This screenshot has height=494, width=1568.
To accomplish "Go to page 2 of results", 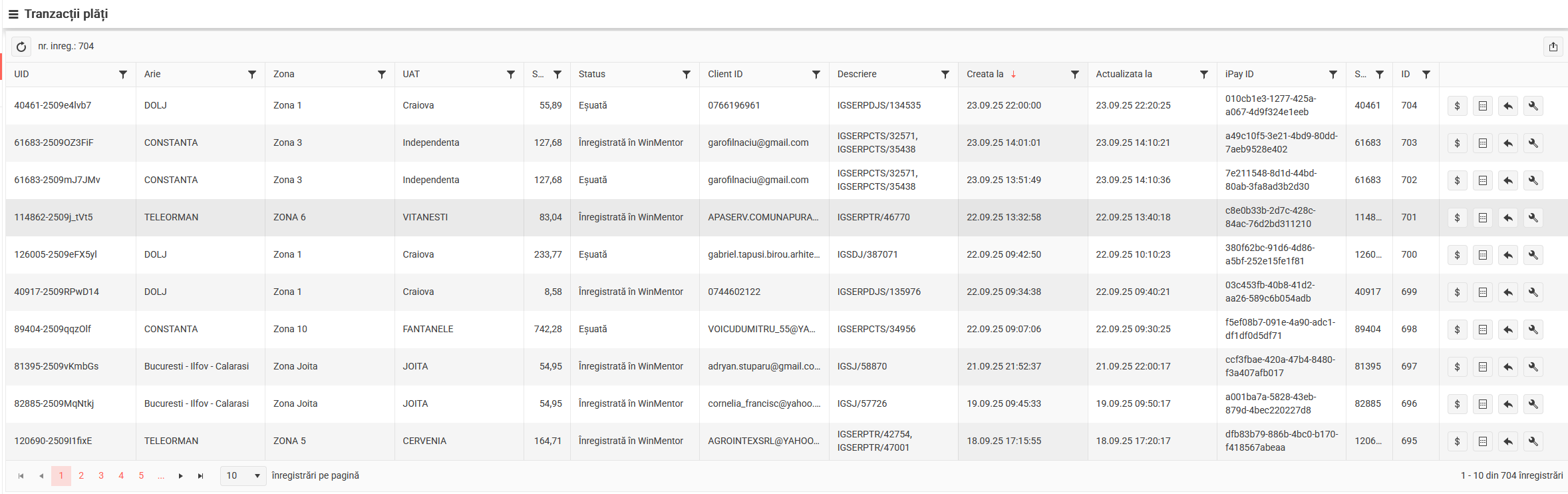I will click(x=81, y=476).
